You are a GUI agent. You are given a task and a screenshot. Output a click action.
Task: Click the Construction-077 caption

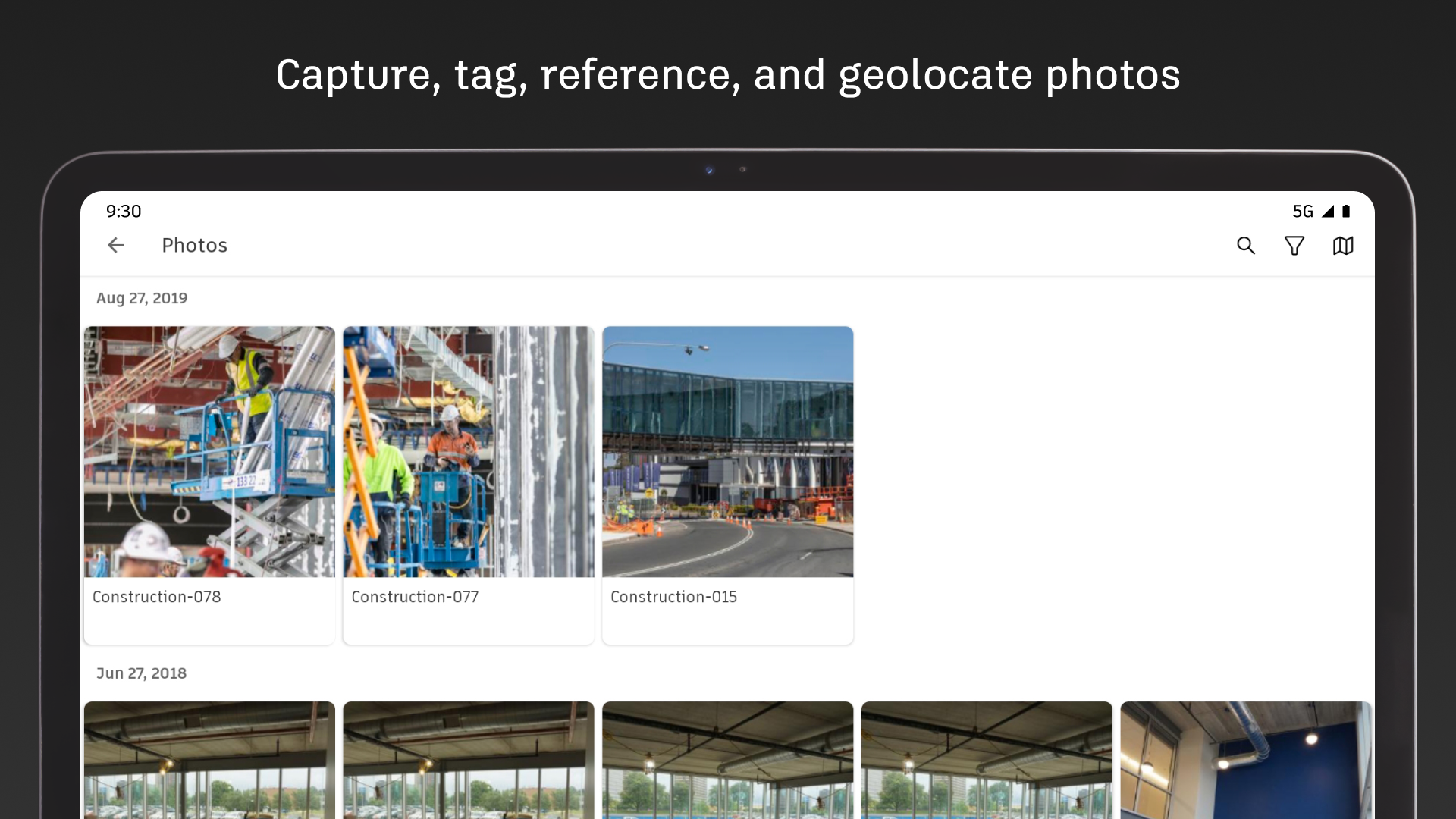coord(415,597)
